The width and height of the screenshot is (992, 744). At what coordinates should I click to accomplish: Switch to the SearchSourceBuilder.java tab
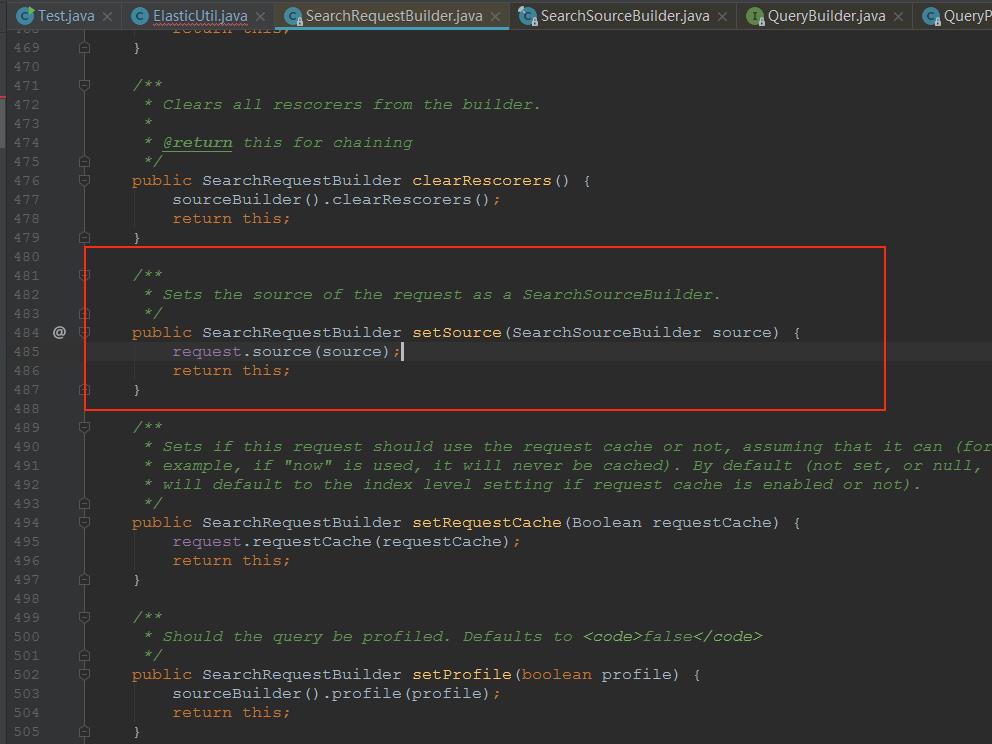coord(624,16)
